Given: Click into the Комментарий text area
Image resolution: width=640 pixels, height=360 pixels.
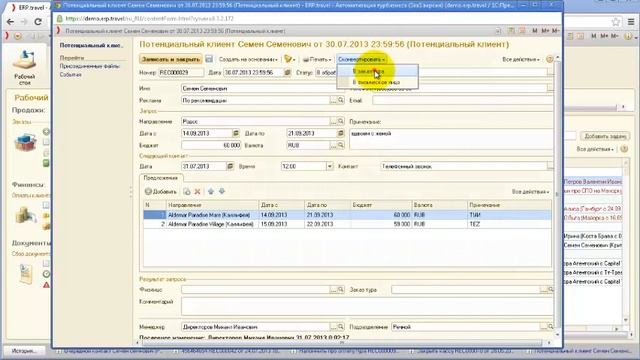Looking at the screenshot, I should coord(366,306).
